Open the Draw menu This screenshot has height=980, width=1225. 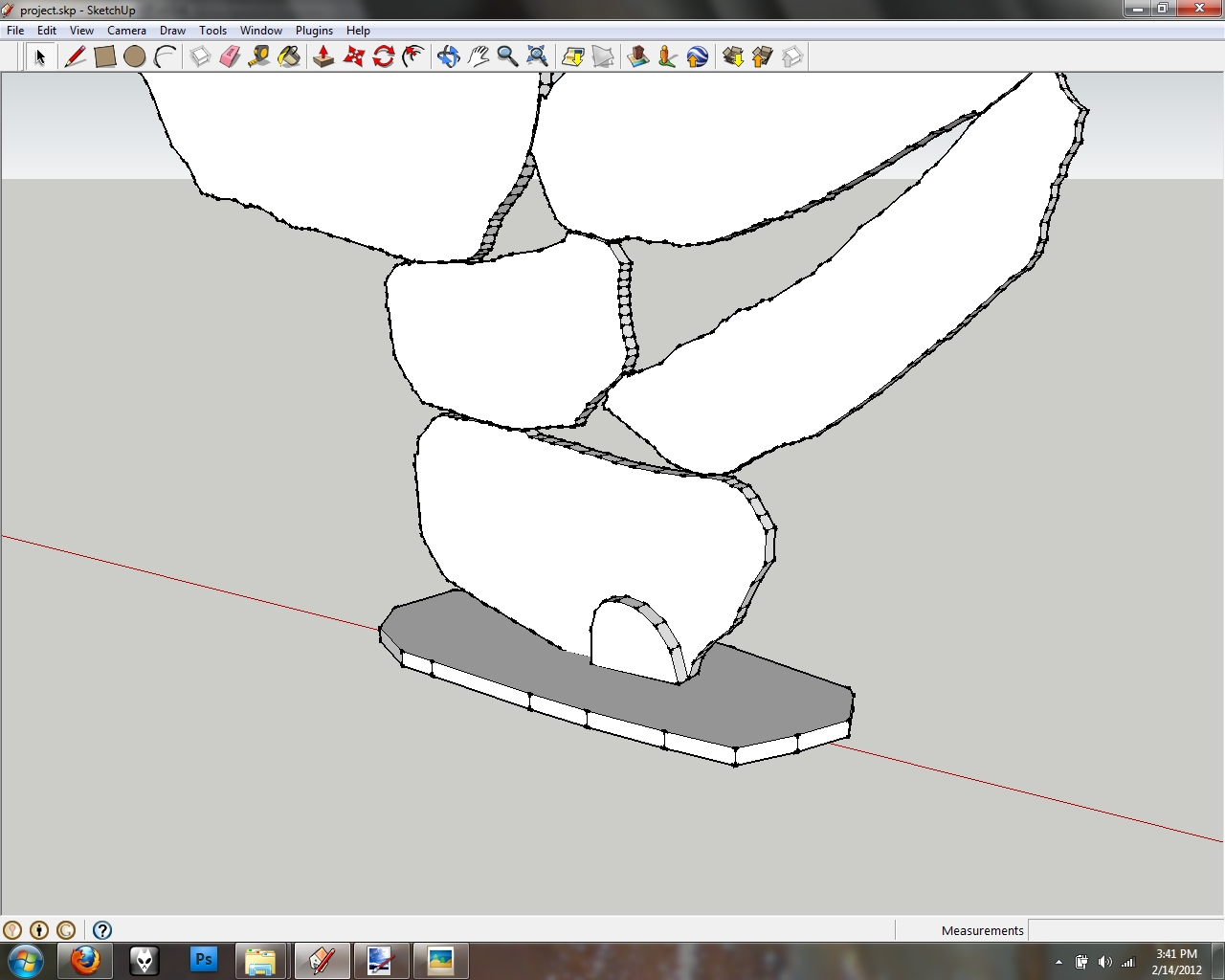pos(172,31)
